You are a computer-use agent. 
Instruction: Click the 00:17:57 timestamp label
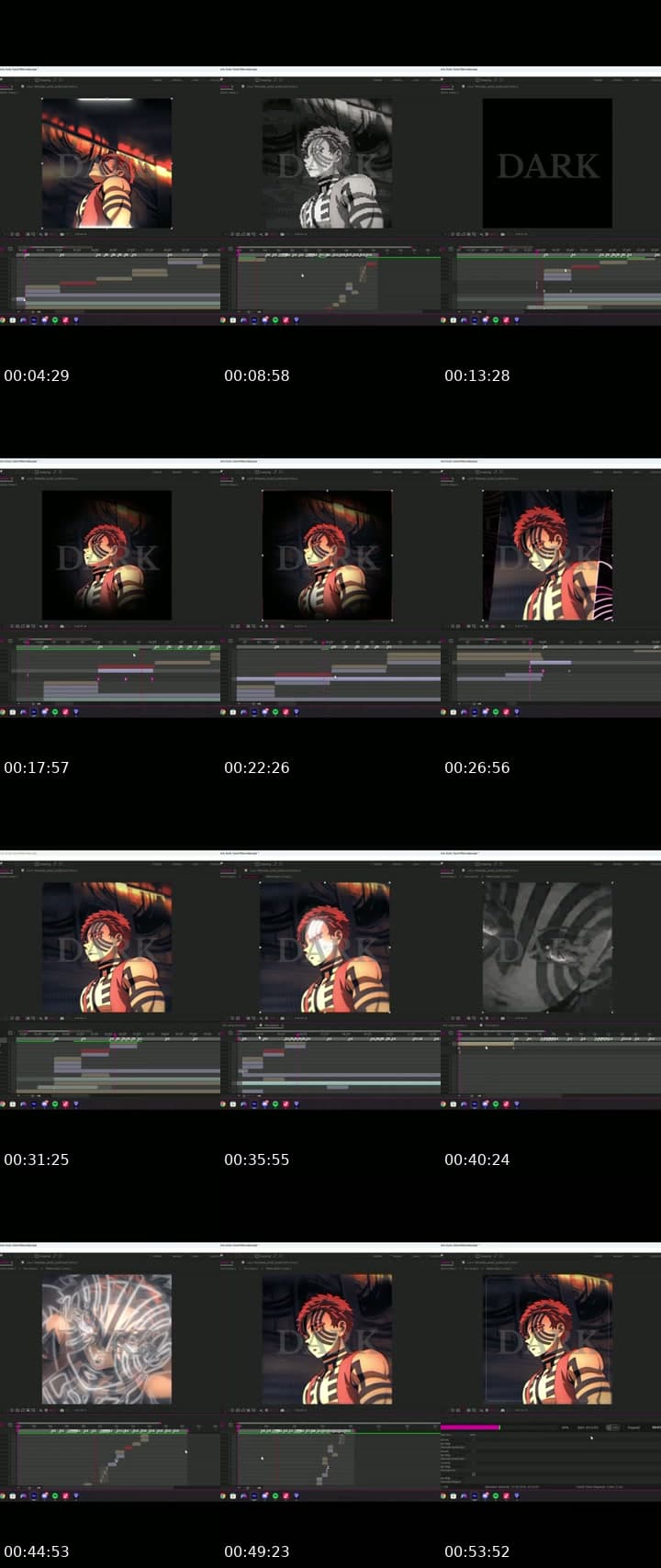[37, 767]
